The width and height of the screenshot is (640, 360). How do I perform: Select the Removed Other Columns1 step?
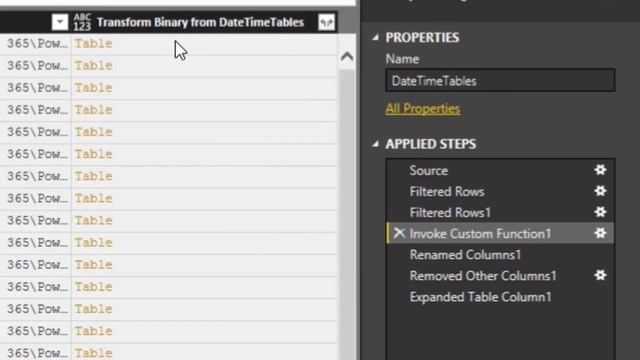tap(500, 276)
